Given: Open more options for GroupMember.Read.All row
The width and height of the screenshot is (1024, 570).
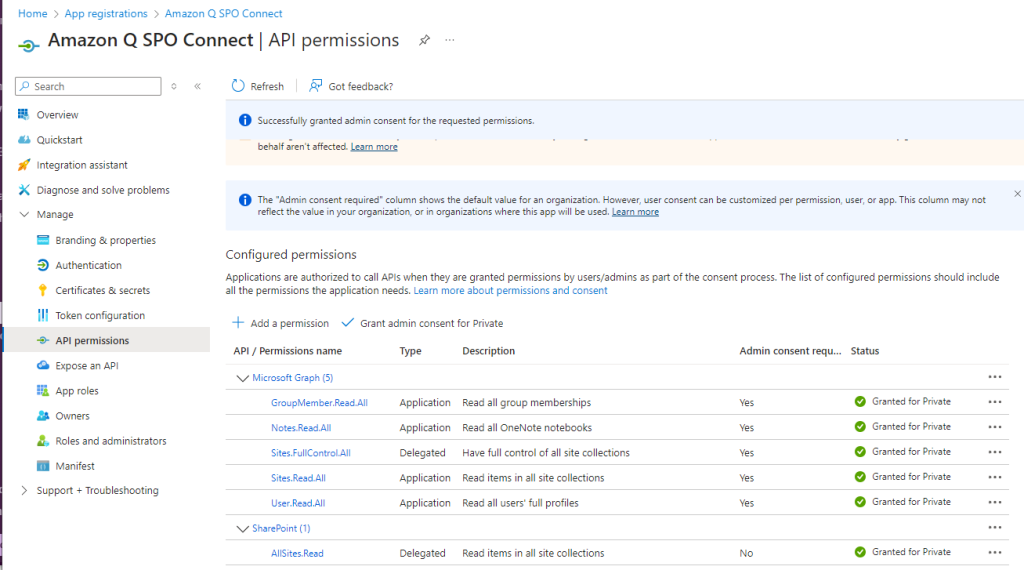Looking at the screenshot, I should [x=994, y=402].
